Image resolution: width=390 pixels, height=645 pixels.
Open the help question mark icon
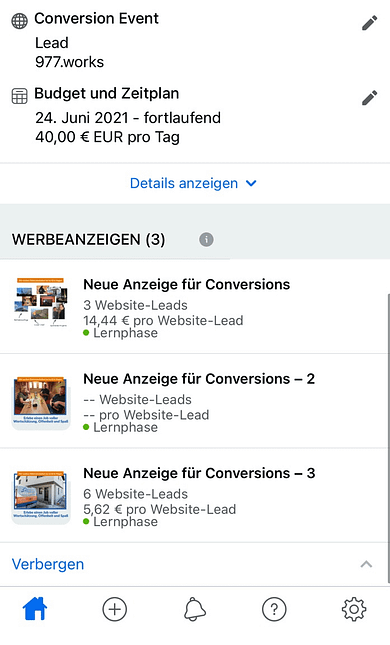[x=274, y=609]
